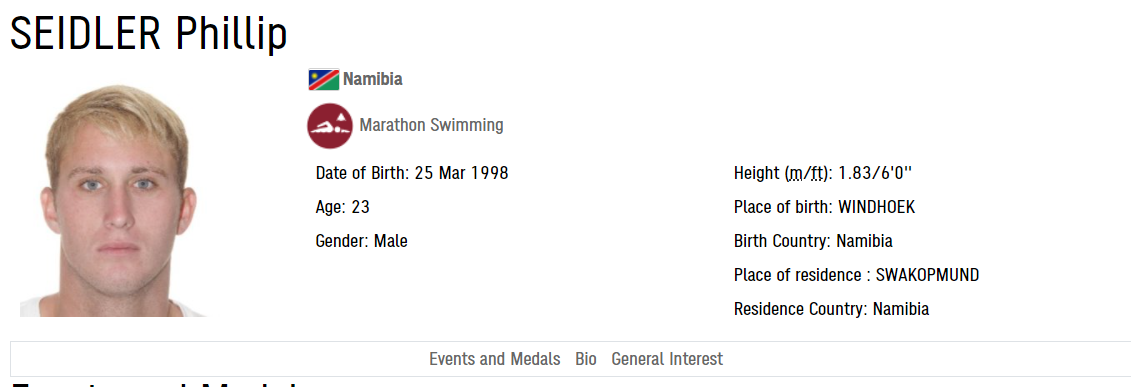Click the Namibia flag icon
The width and height of the screenshot is (1131, 387).
(324, 79)
